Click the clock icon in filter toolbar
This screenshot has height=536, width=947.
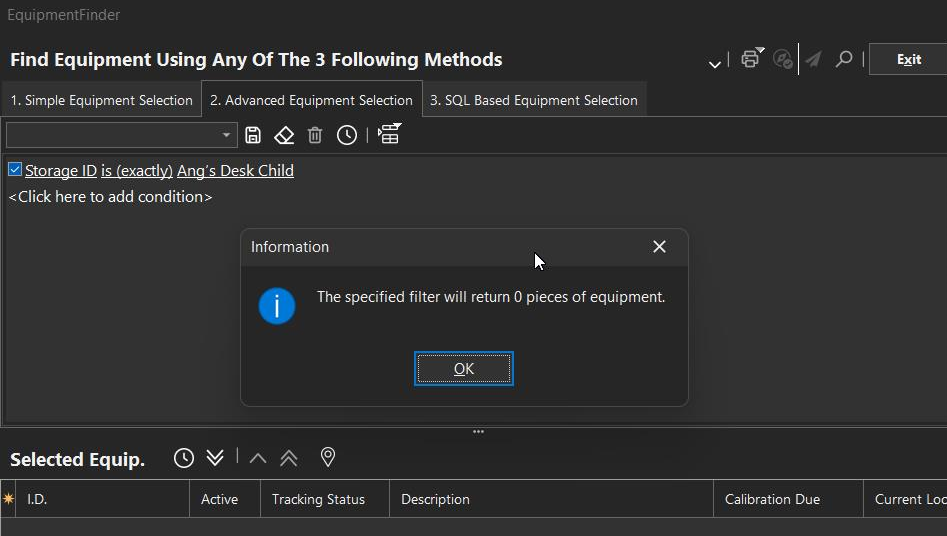347,135
